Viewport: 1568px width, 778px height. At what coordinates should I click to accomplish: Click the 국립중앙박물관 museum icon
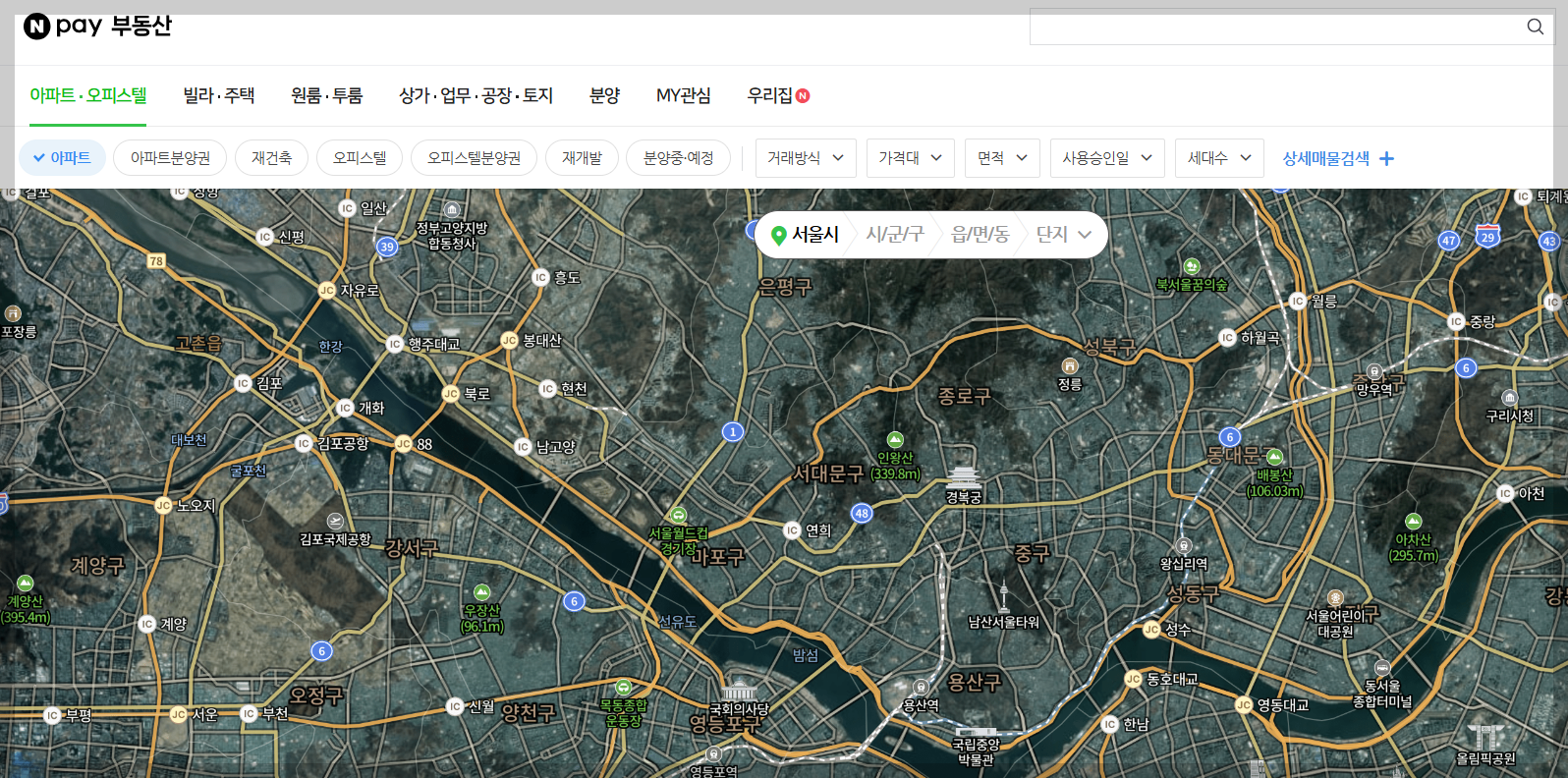(977, 732)
